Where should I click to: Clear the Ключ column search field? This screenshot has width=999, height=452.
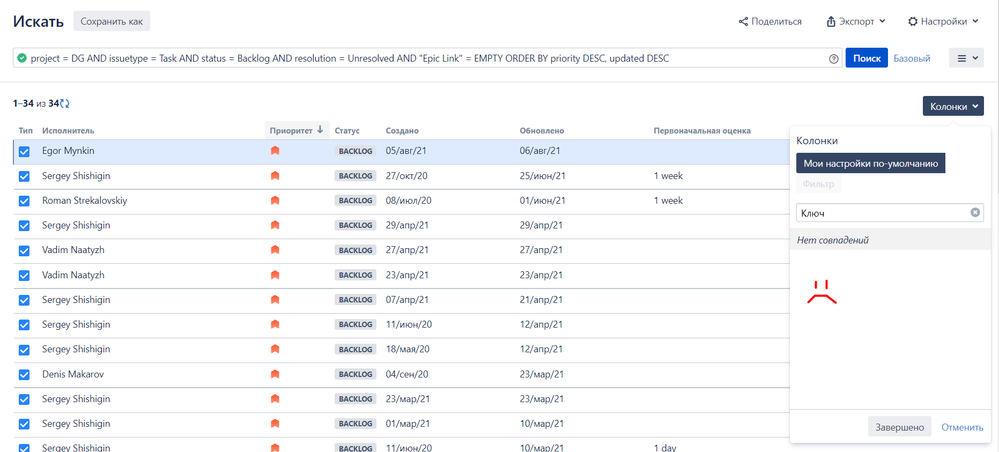[975, 213]
